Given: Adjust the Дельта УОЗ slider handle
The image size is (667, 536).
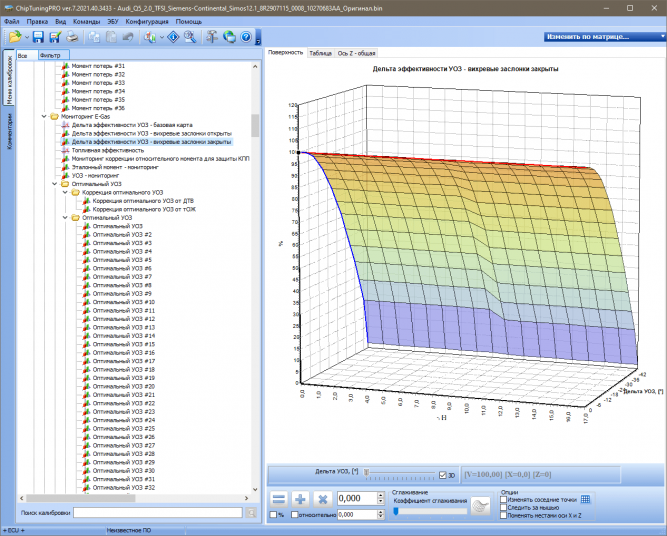Looking at the screenshot, I should (366, 473).
